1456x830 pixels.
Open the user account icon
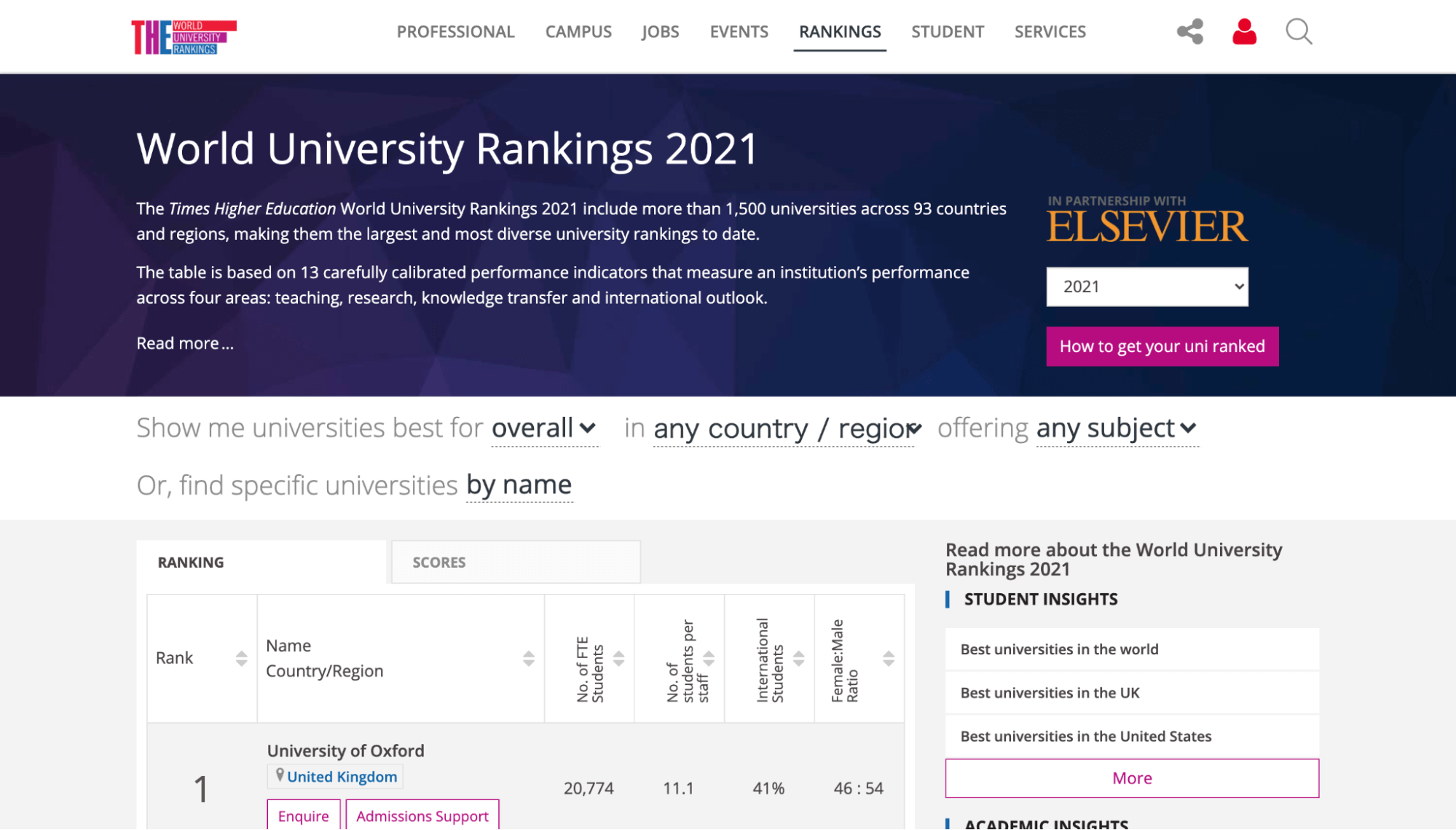[1244, 31]
